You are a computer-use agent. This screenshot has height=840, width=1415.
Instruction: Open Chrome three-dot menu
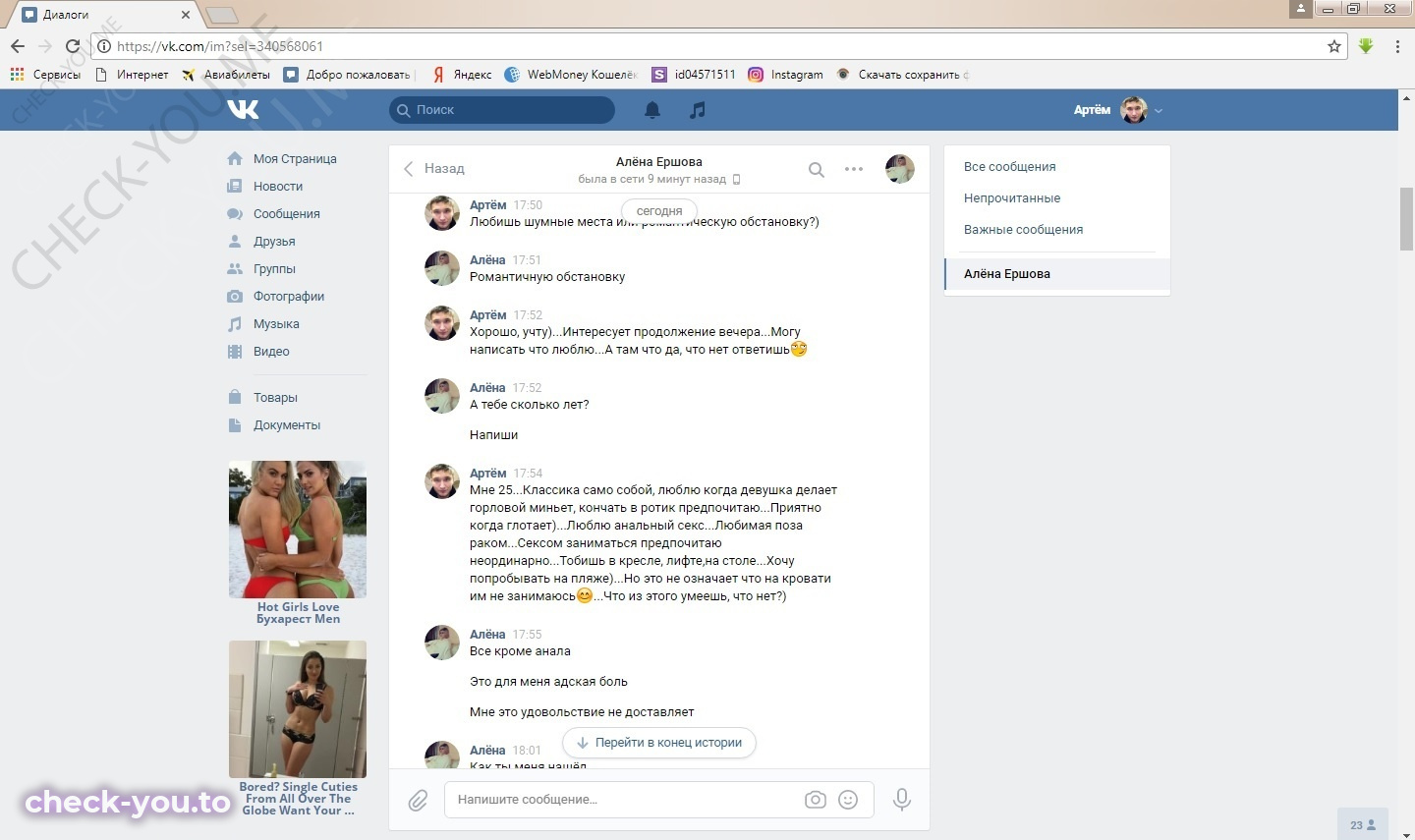(1397, 46)
